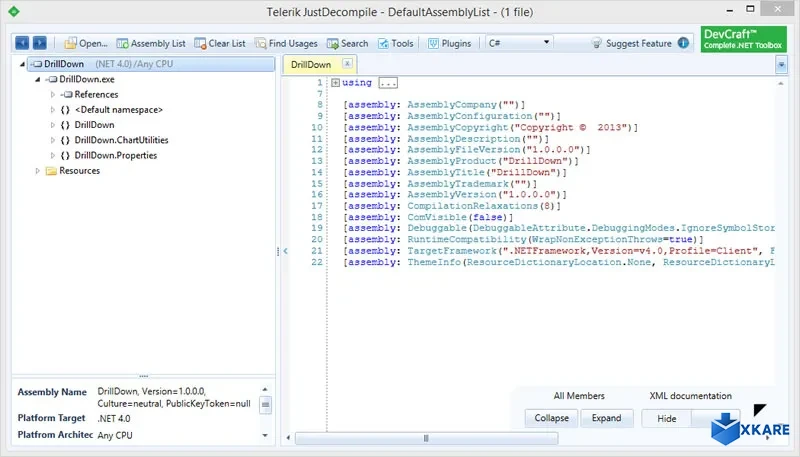Click the horizontal code scrollbar thumb
The height and width of the screenshot is (457, 800).
coord(427,438)
